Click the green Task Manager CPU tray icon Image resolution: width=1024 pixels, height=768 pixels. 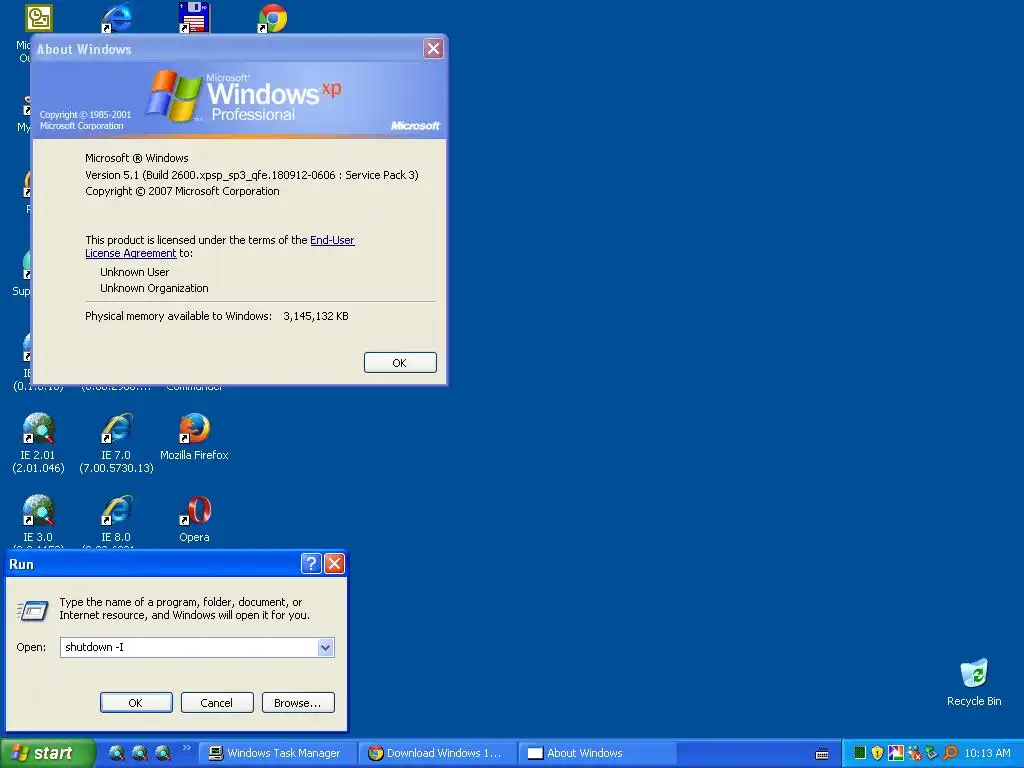click(860, 753)
